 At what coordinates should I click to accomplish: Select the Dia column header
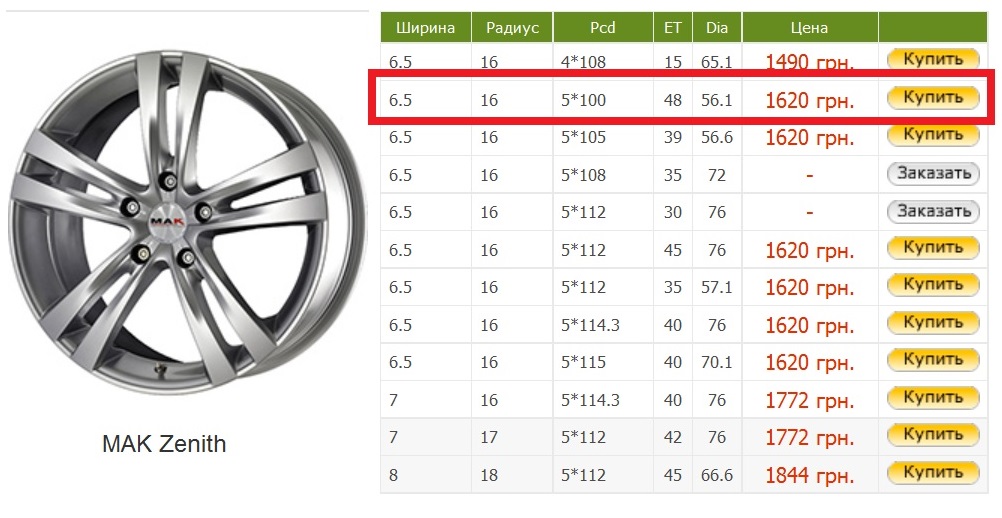tap(717, 28)
